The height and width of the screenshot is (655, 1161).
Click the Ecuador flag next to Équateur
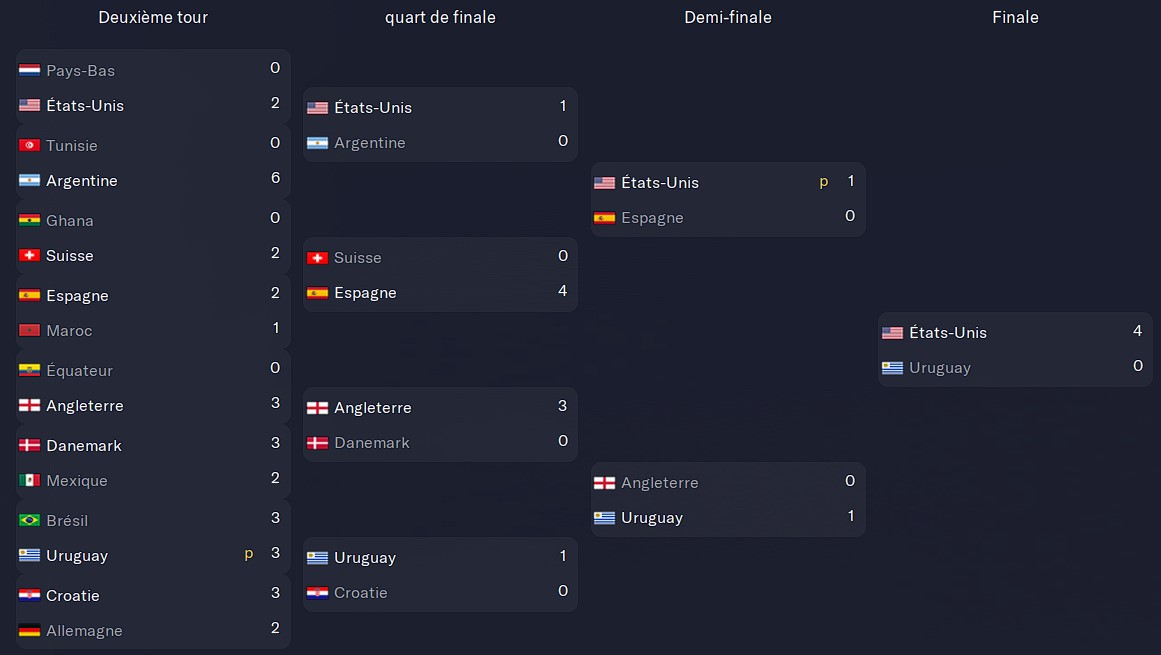click(30, 370)
